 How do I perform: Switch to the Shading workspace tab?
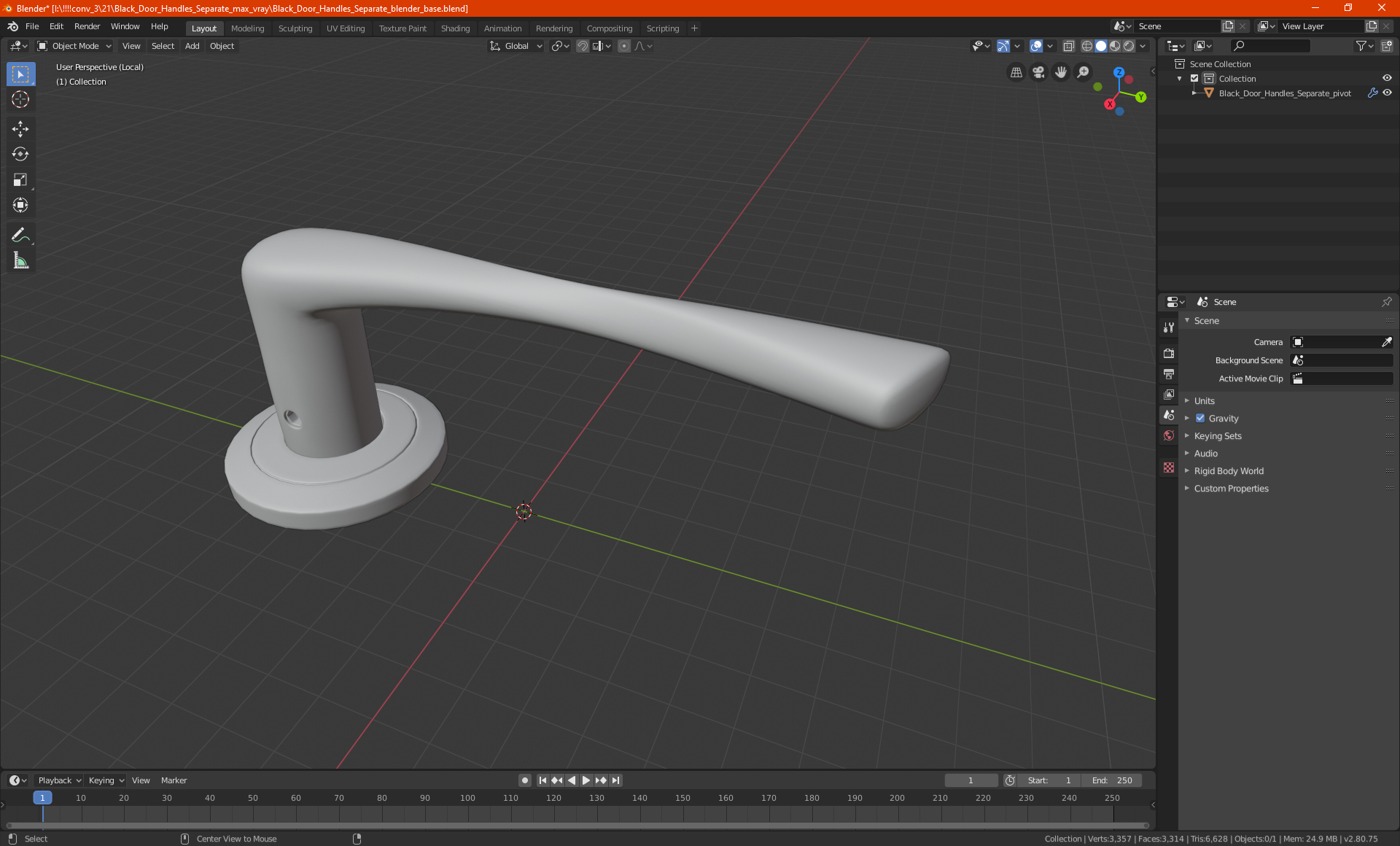coord(455,28)
